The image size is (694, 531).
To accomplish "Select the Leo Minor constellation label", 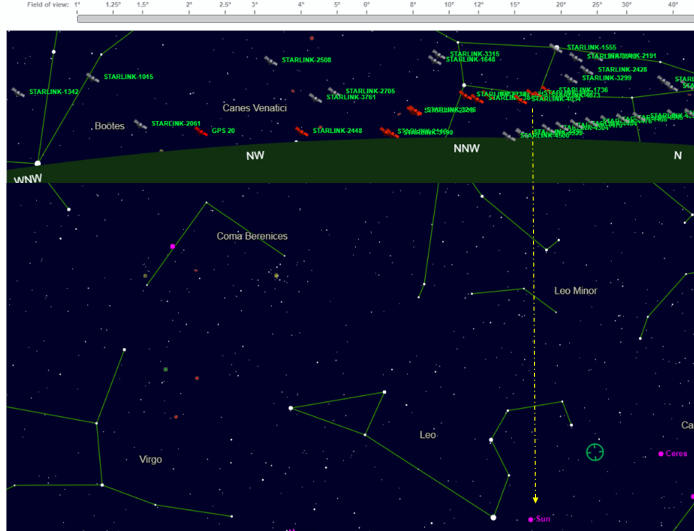I will tap(575, 291).
